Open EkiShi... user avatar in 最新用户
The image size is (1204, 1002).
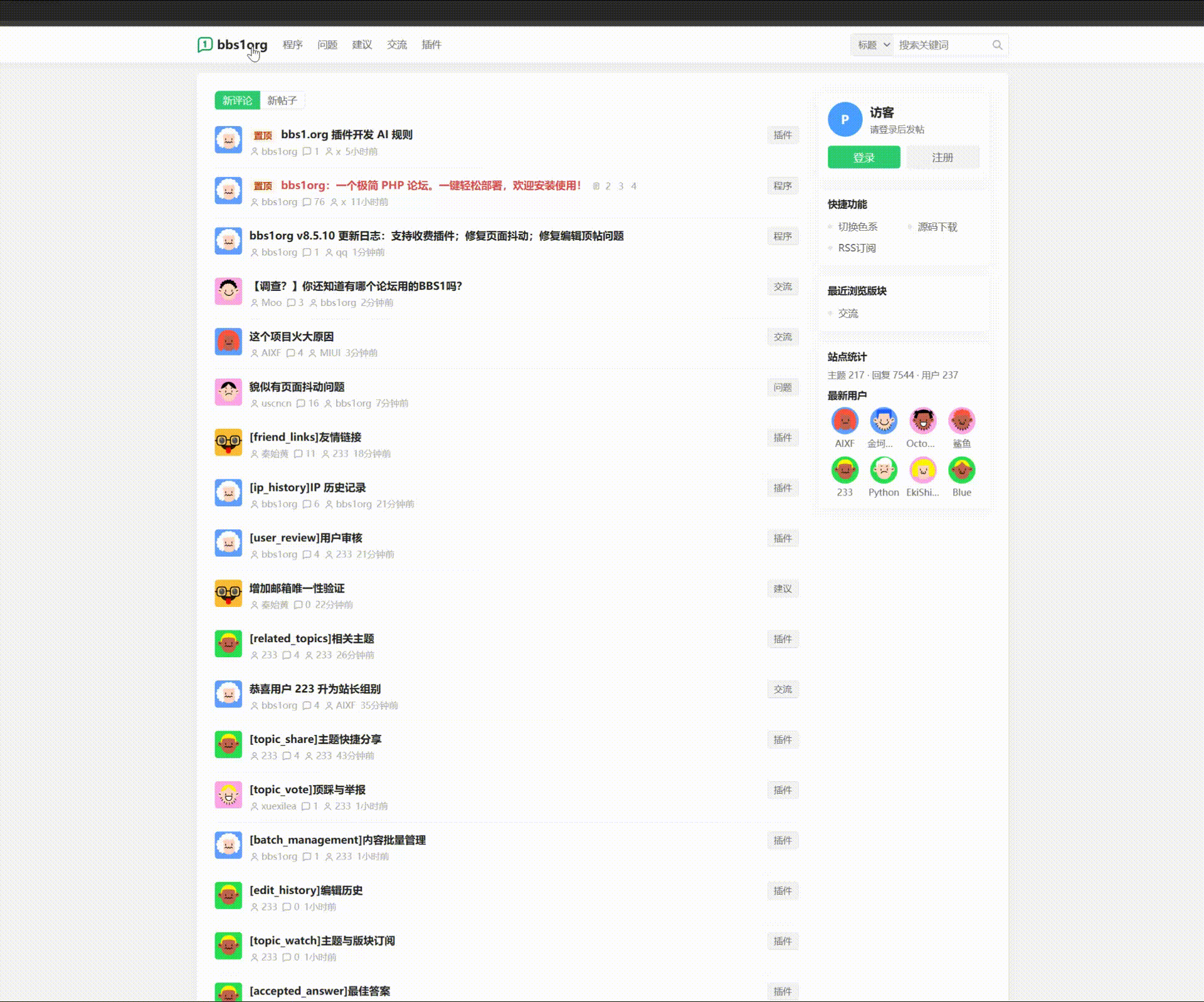(x=922, y=470)
